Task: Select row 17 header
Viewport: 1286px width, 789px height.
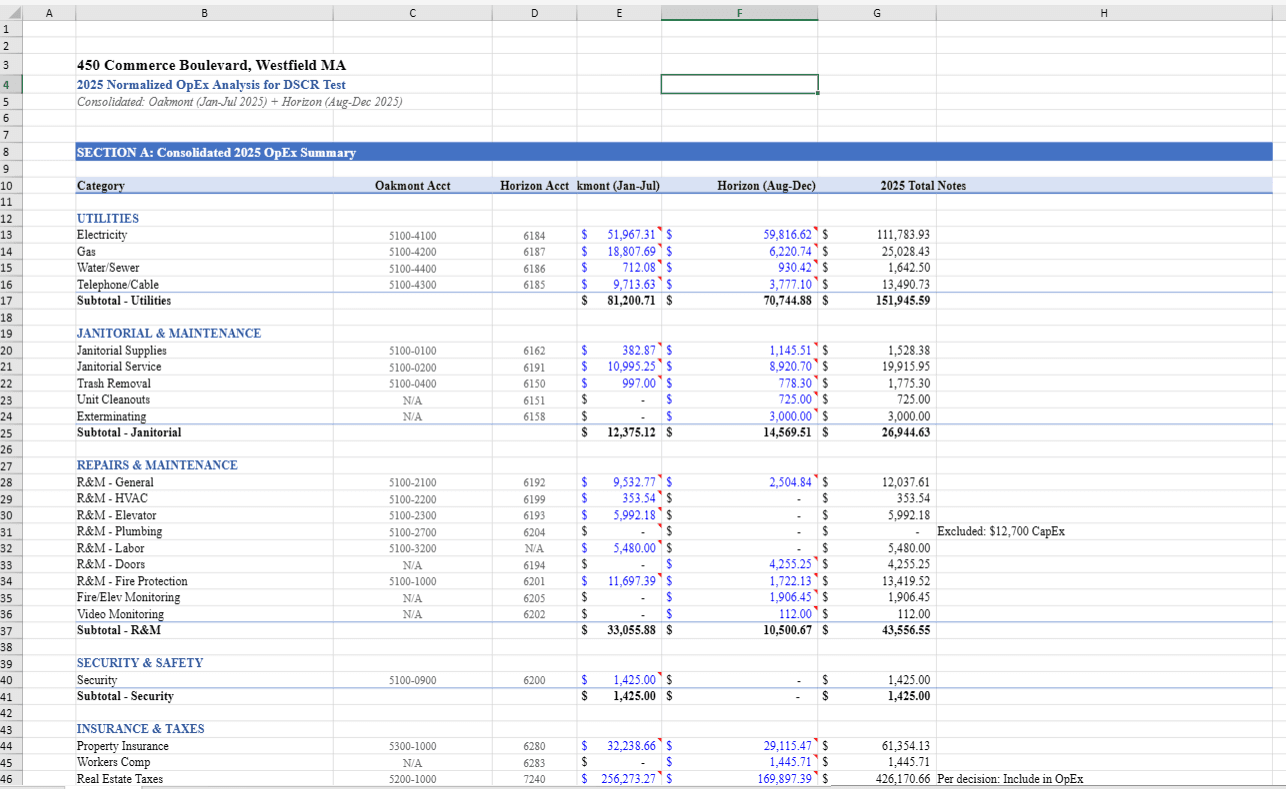Action: (12, 300)
